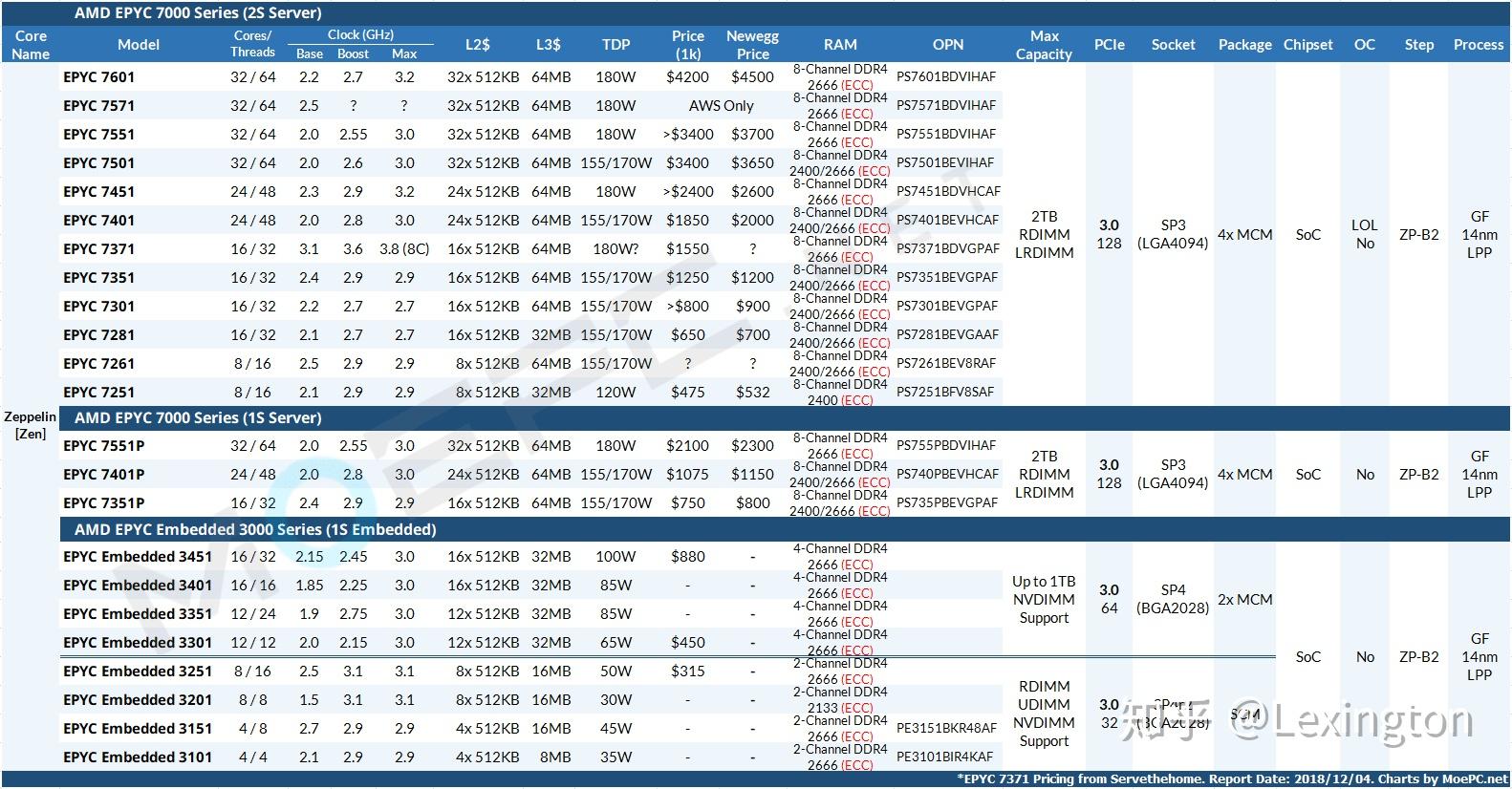Click the "Zeppelin [Zen]" core name cell
1512x789 pixels.
[30, 425]
